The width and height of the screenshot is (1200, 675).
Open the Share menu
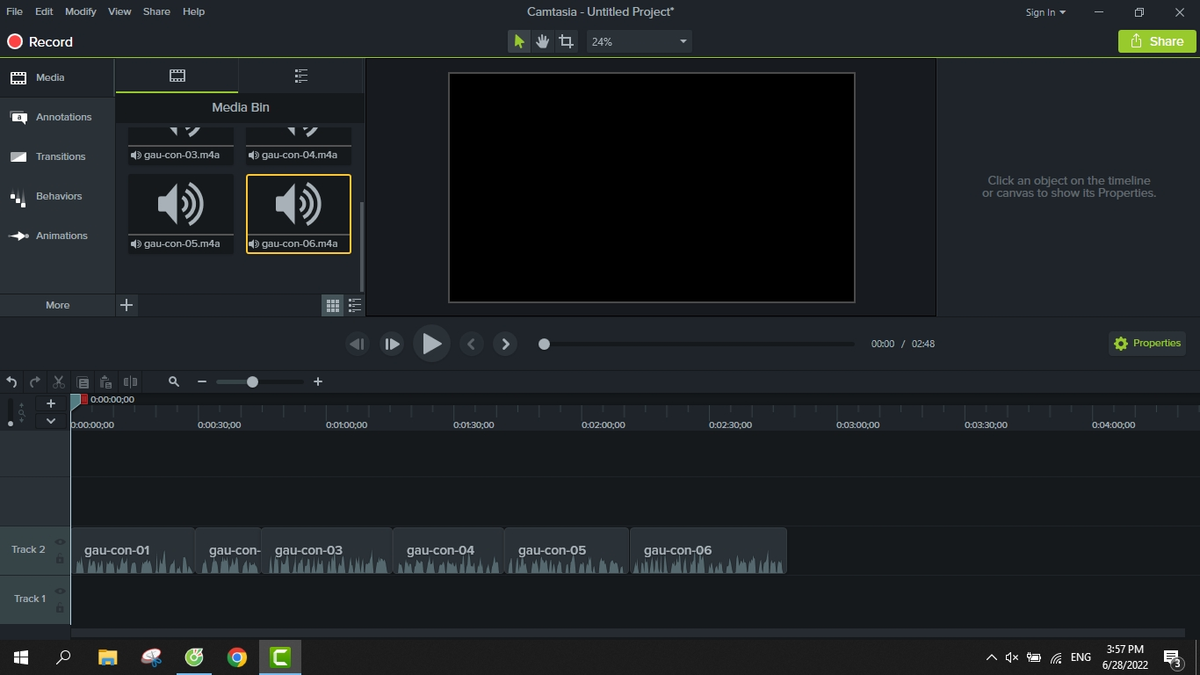point(156,12)
